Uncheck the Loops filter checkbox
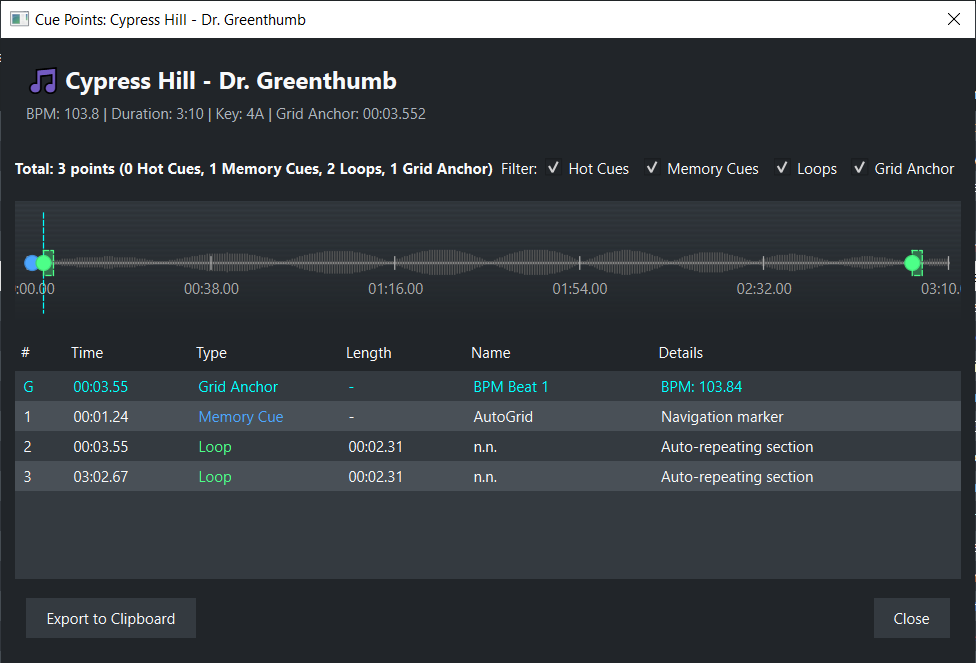Screen dimensions: 976x663 click(782, 167)
